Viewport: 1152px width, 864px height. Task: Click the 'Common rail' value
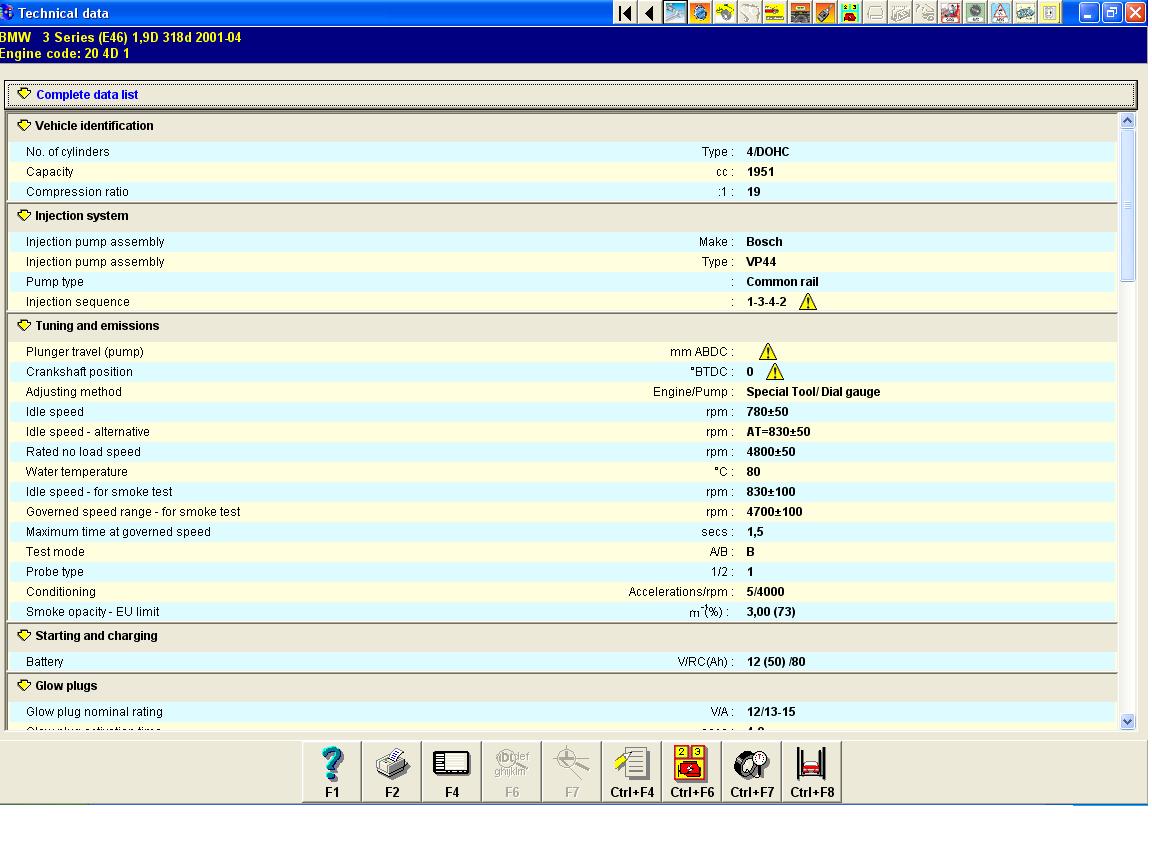782,282
